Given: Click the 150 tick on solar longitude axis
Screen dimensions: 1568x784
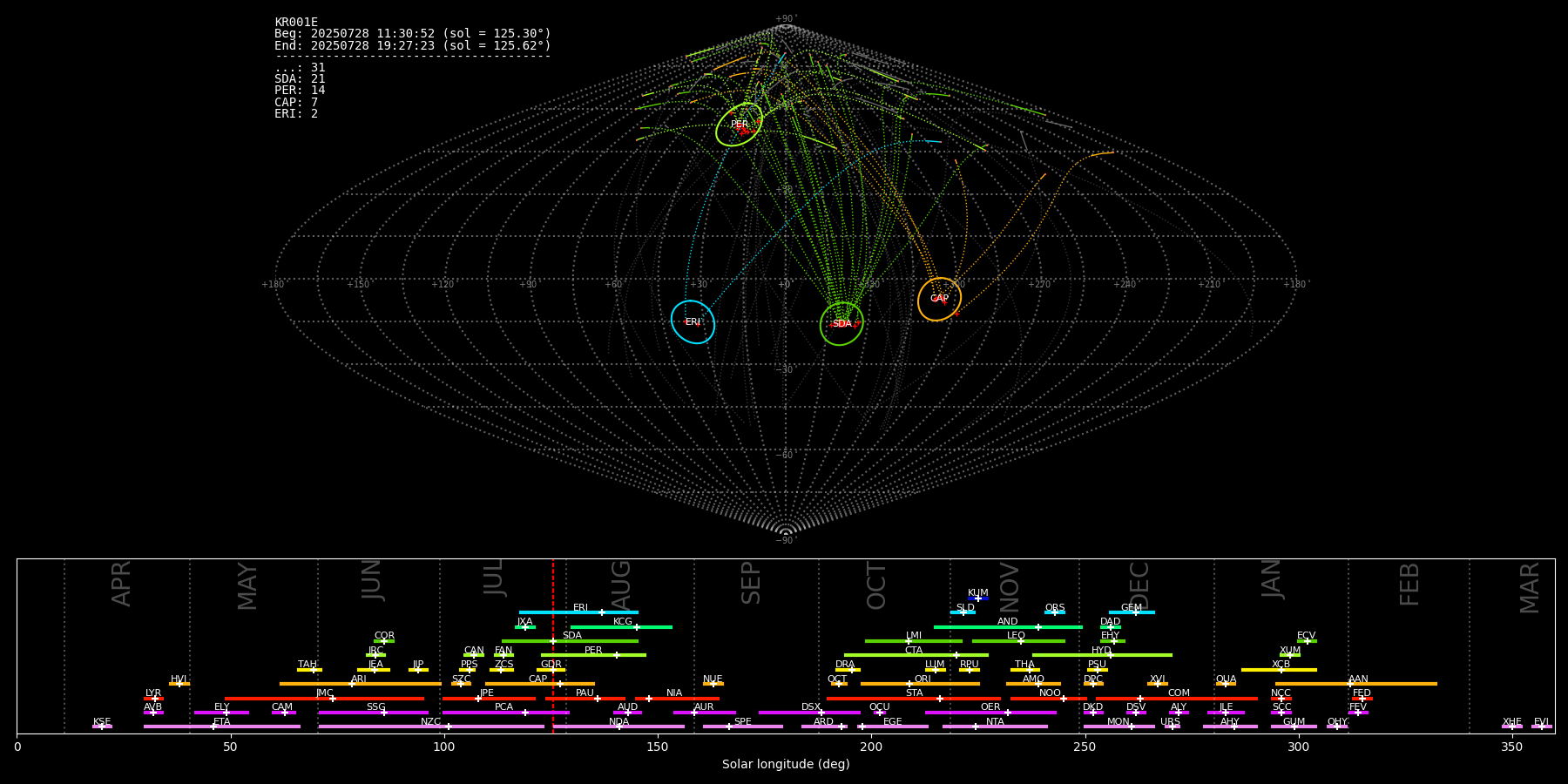Looking at the screenshot, I should [x=658, y=747].
